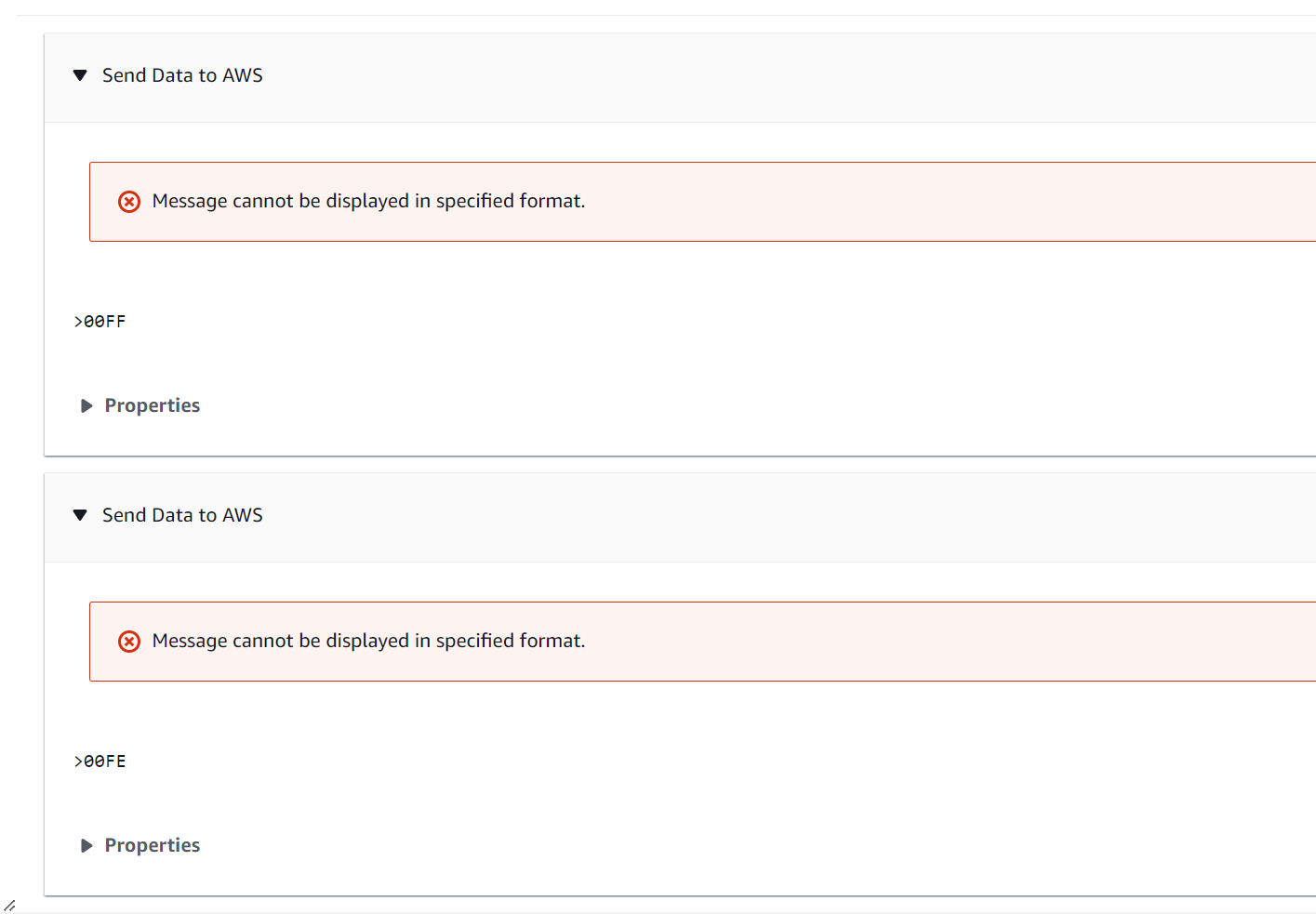This screenshot has height=914, width=1316.
Task: Click the error message text in the second alert
Action: tap(368, 642)
